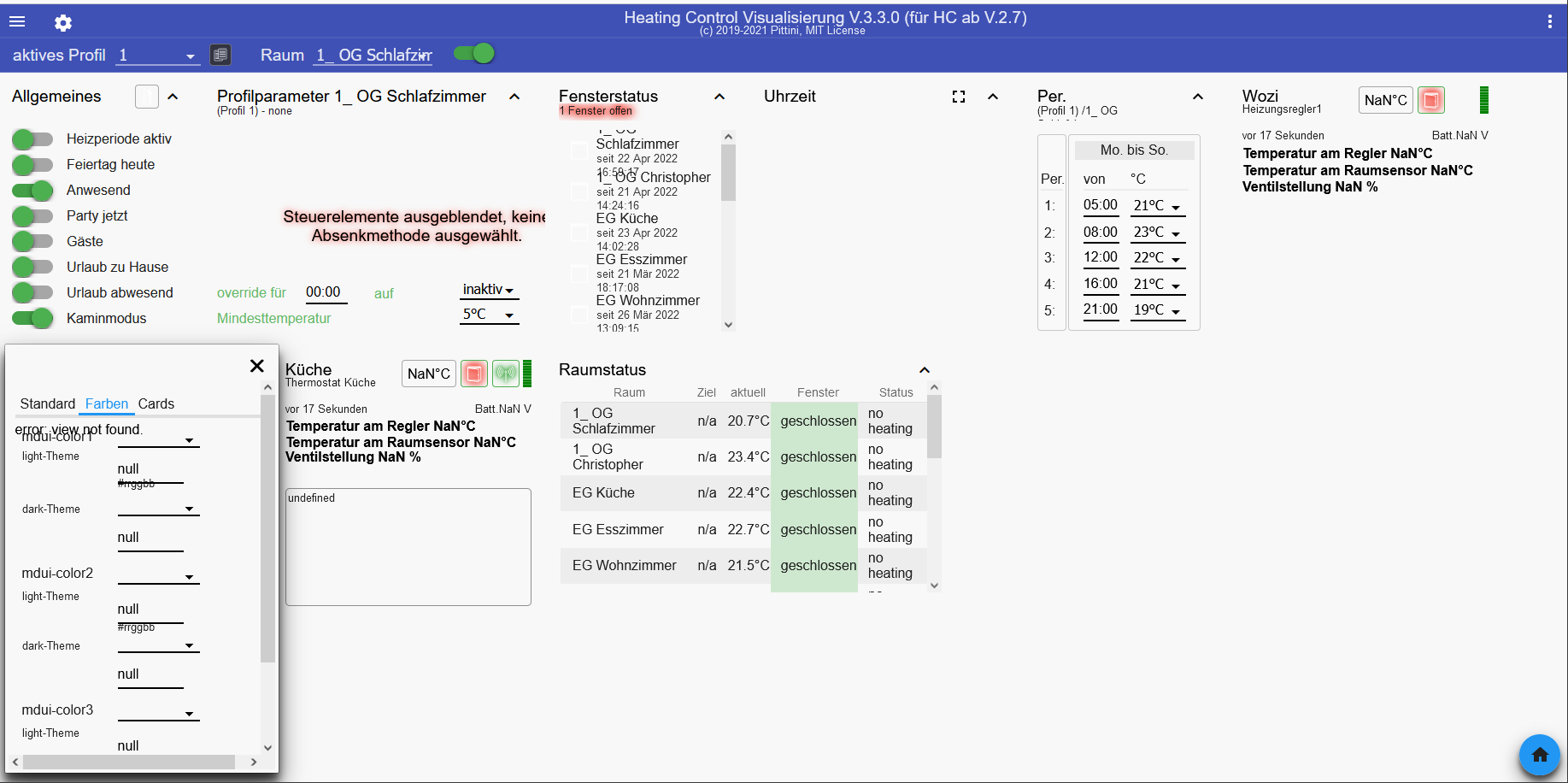The image size is (1568, 783).
Task: Click the dialog's horizontal scroll-right arrow
Action: pos(253,762)
